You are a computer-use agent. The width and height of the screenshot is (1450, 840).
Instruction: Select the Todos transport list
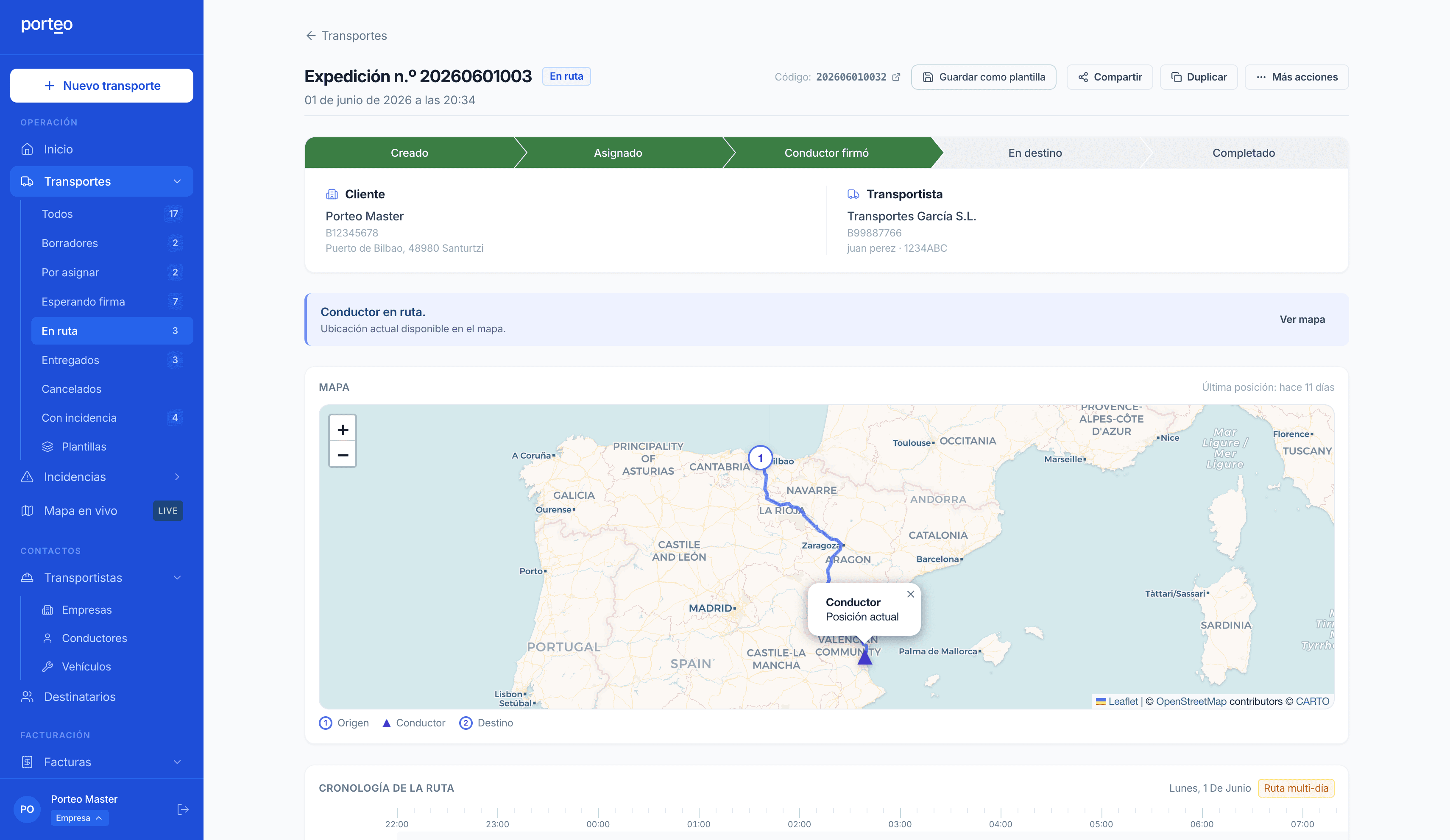[x=112, y=214]
